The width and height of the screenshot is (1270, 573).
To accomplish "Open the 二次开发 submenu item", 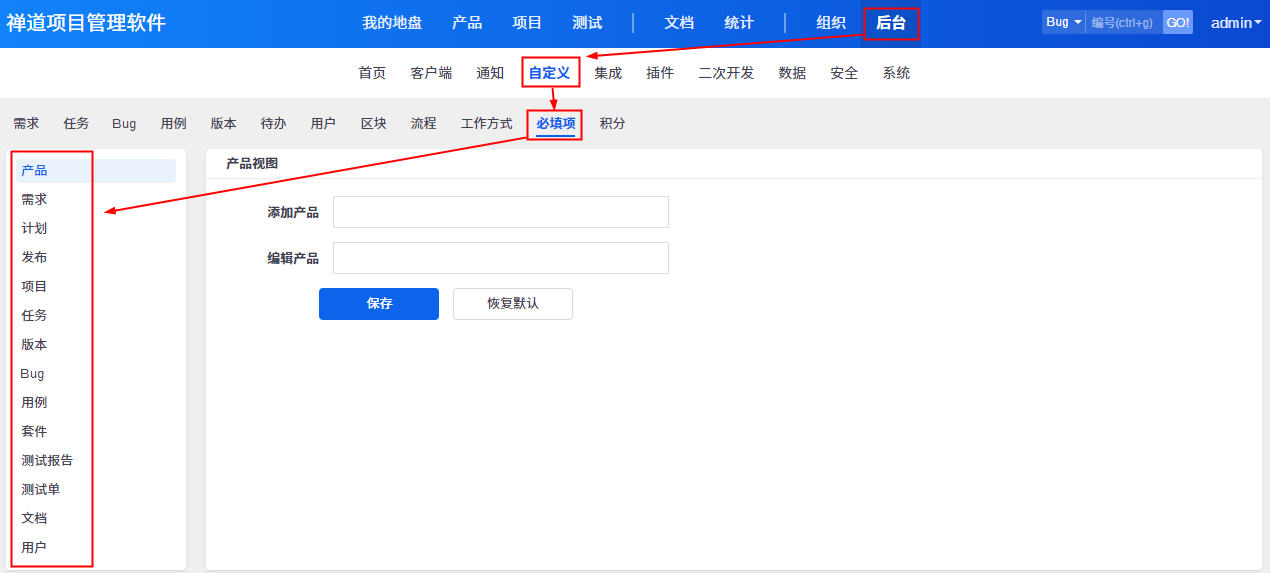I will pyautogui.click(x=726, y=73).
